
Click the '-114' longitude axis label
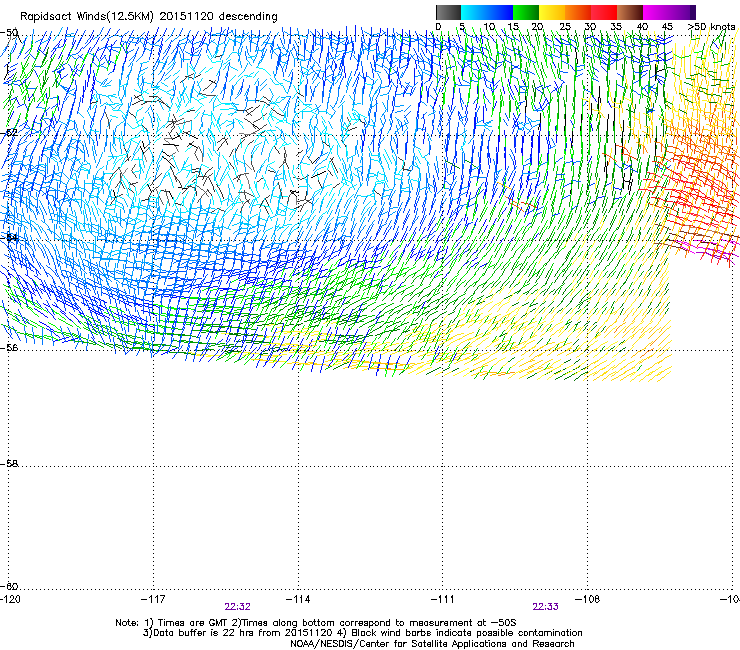click(x=298, y=599)
